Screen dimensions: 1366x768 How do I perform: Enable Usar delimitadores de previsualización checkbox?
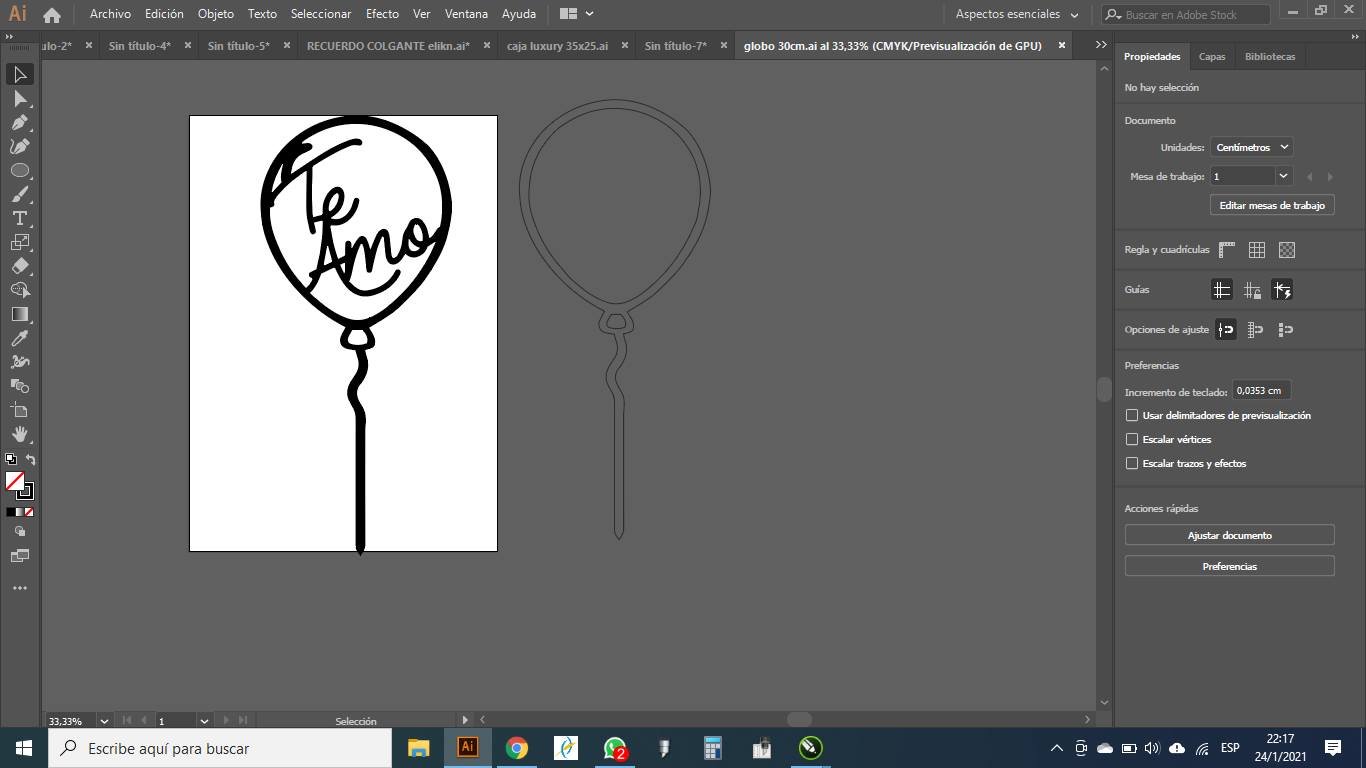(x=1132, y=415)
